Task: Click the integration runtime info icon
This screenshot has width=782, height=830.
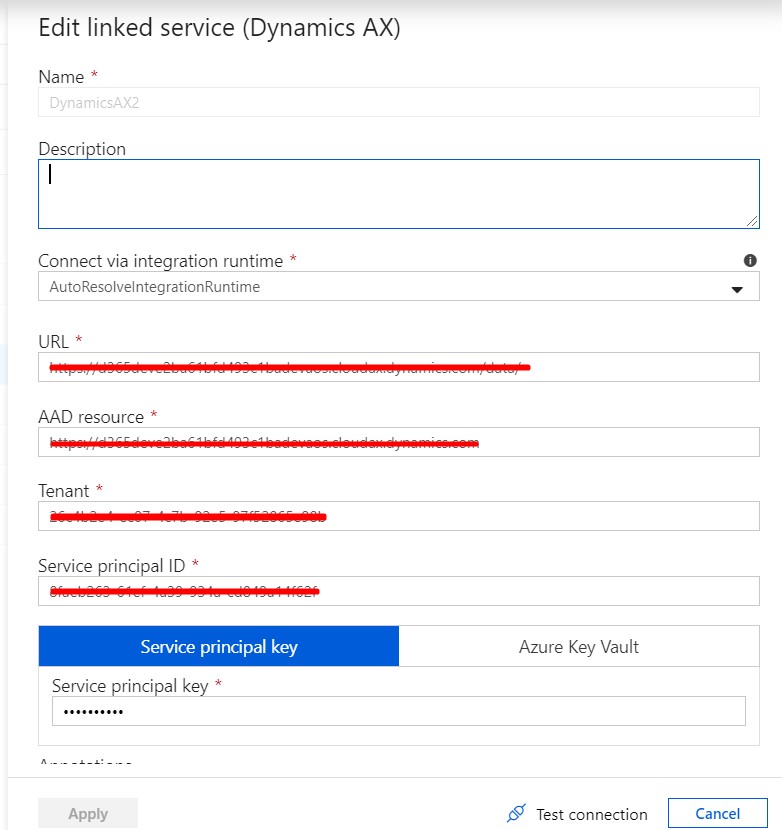Action: click(750, 260)
